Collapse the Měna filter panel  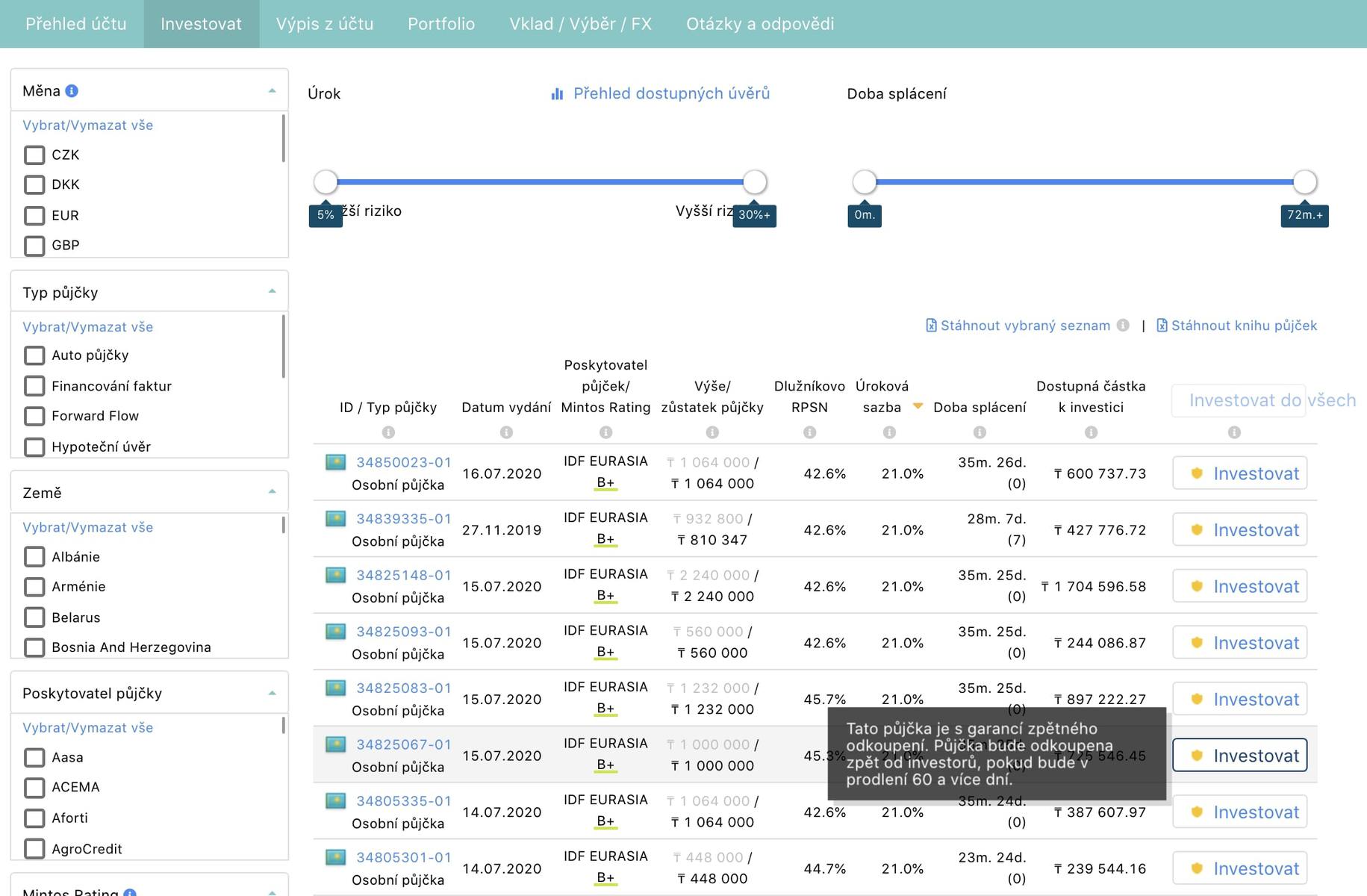[272, 91]
